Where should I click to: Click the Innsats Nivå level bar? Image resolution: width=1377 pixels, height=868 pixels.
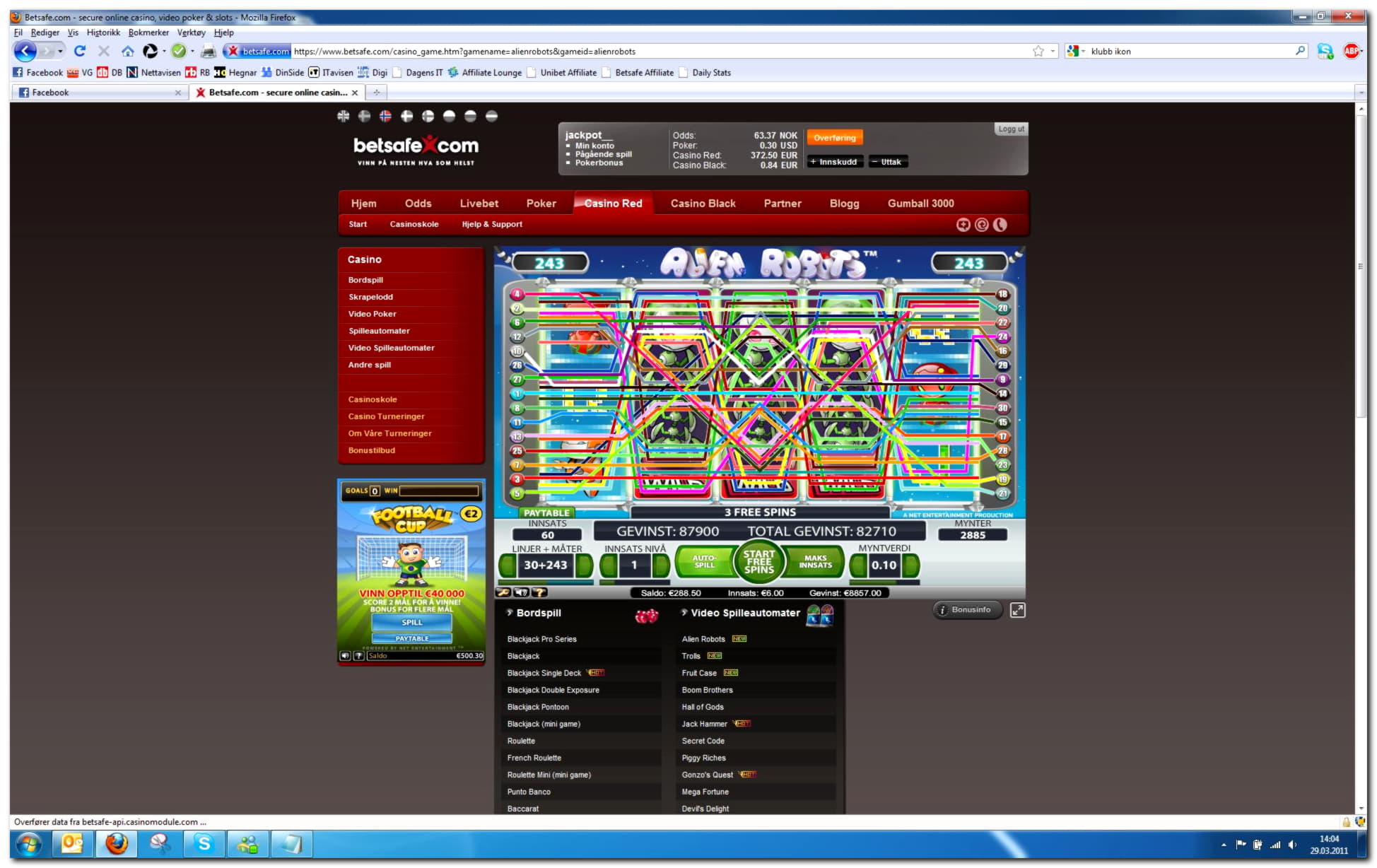[634, 582]
